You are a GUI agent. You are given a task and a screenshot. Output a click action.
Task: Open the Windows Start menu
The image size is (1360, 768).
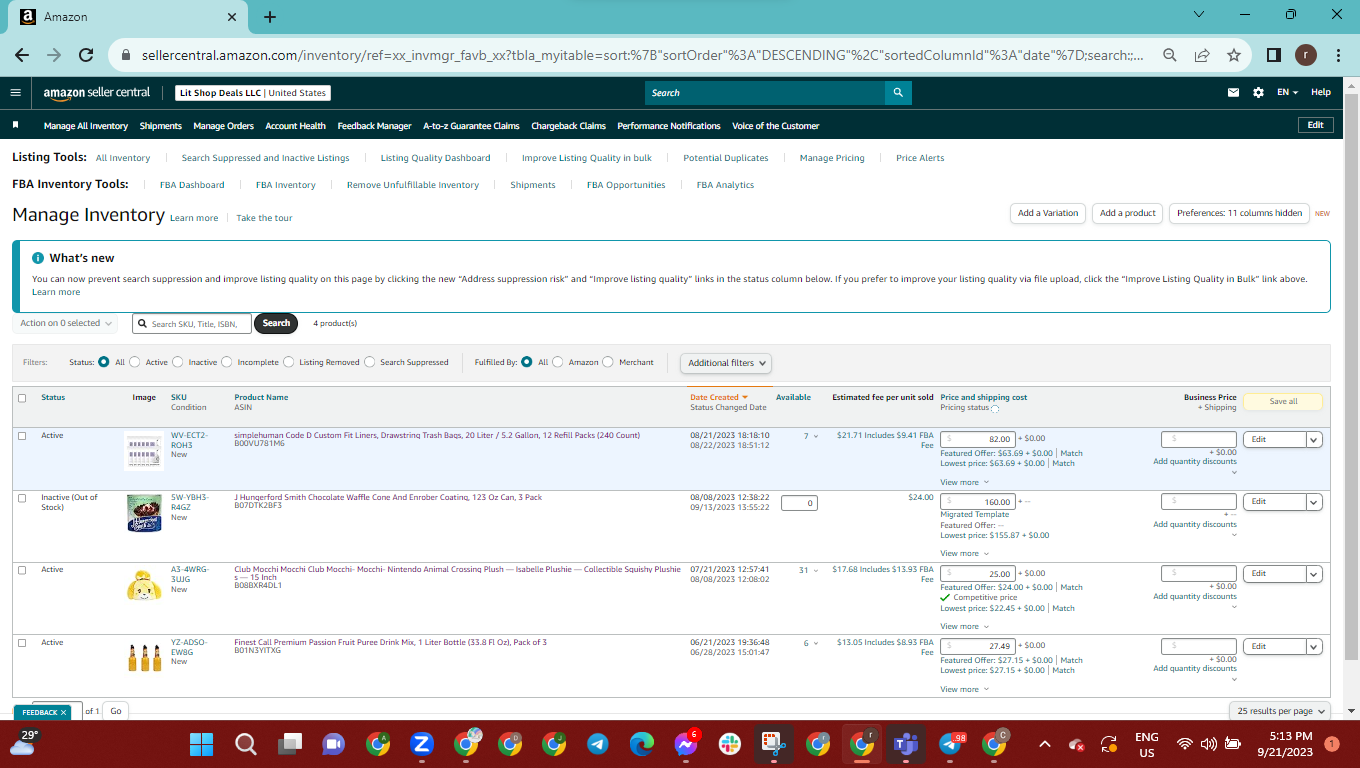201,744
